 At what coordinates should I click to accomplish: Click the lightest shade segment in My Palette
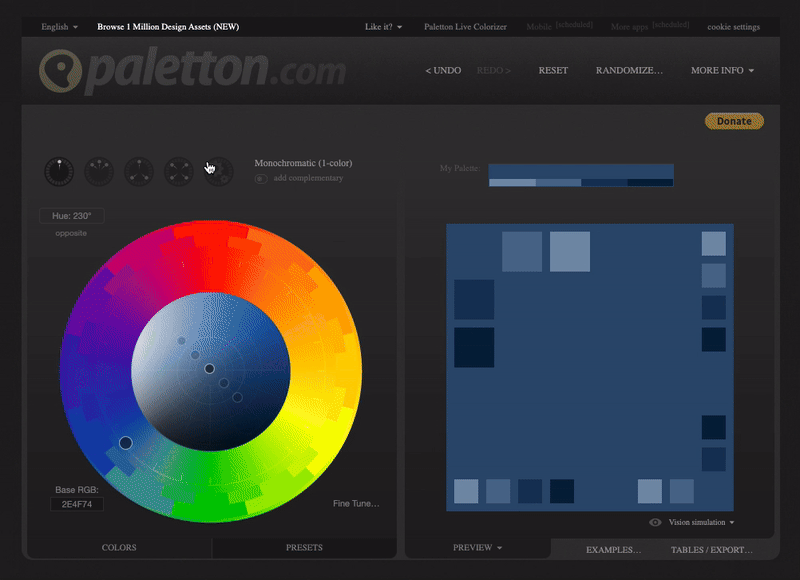512,183
